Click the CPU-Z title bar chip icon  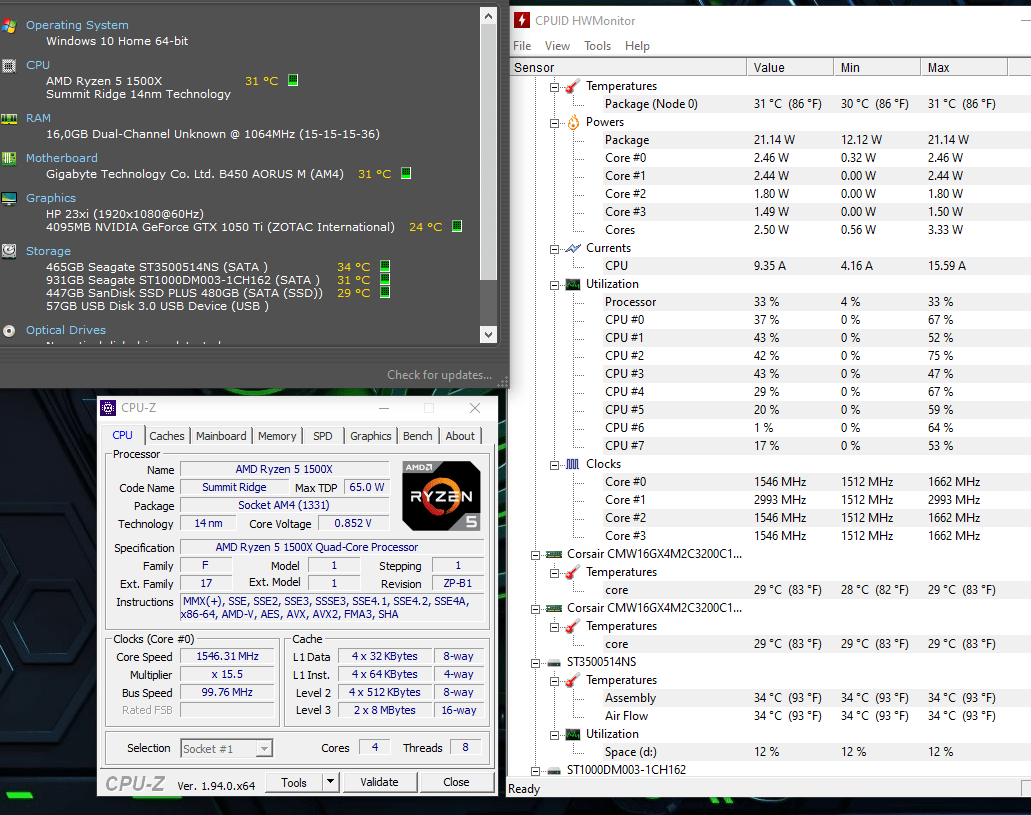pos(108,408)
